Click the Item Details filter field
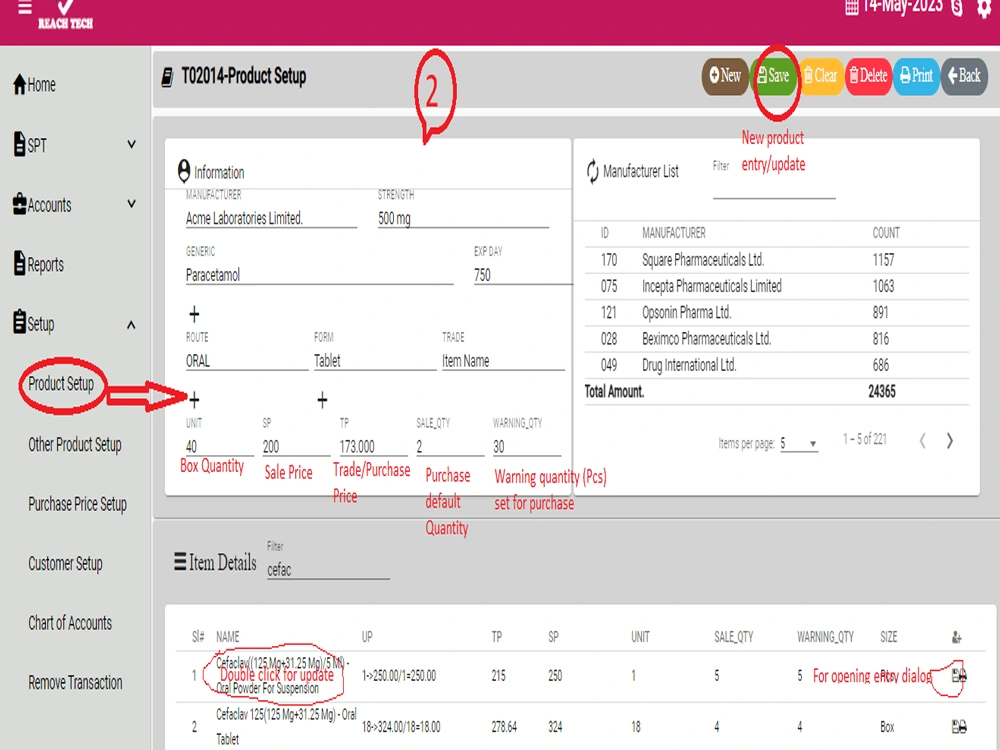 tap(328, 570)
